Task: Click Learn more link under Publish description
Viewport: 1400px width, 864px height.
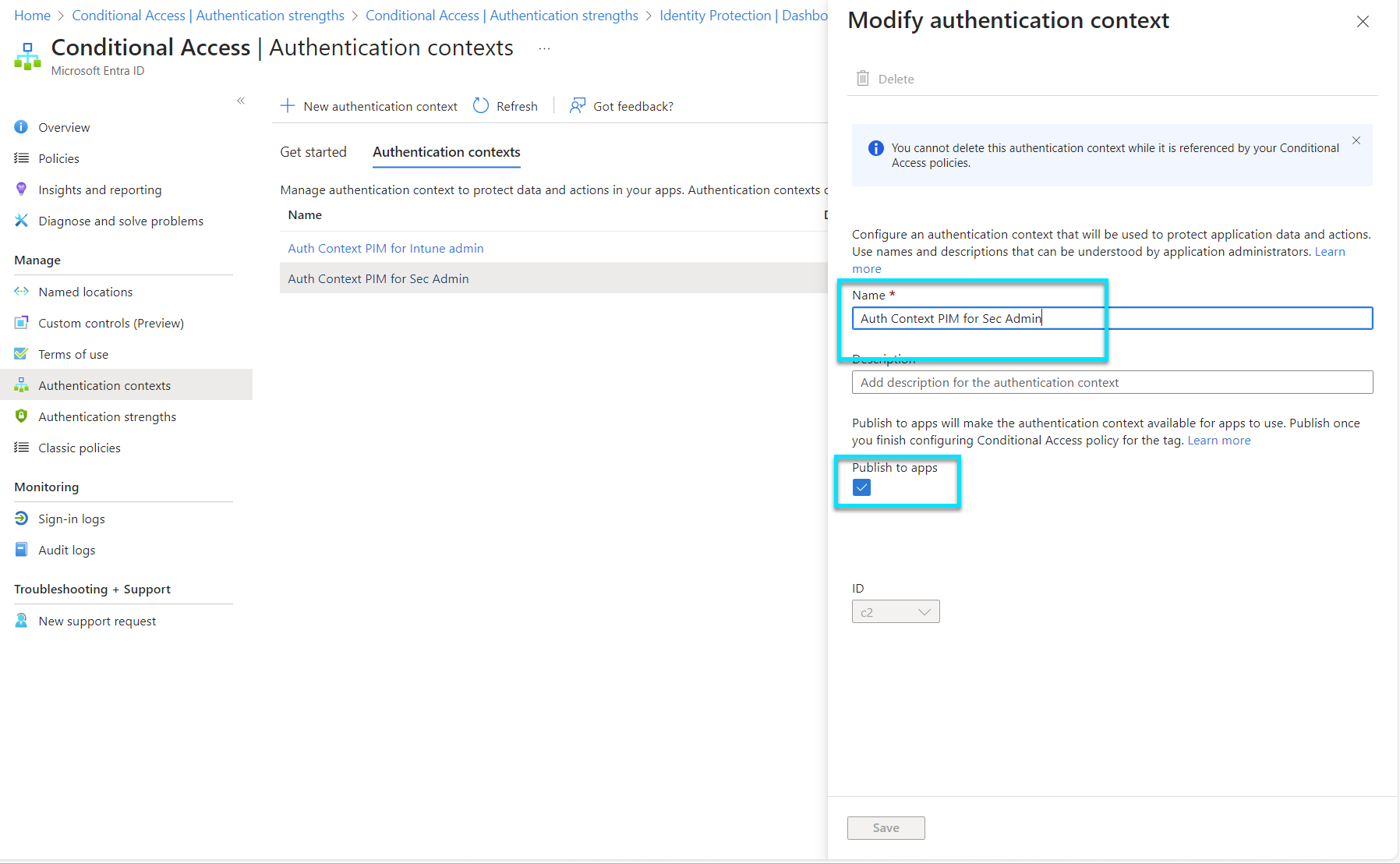Action: 1218,440
